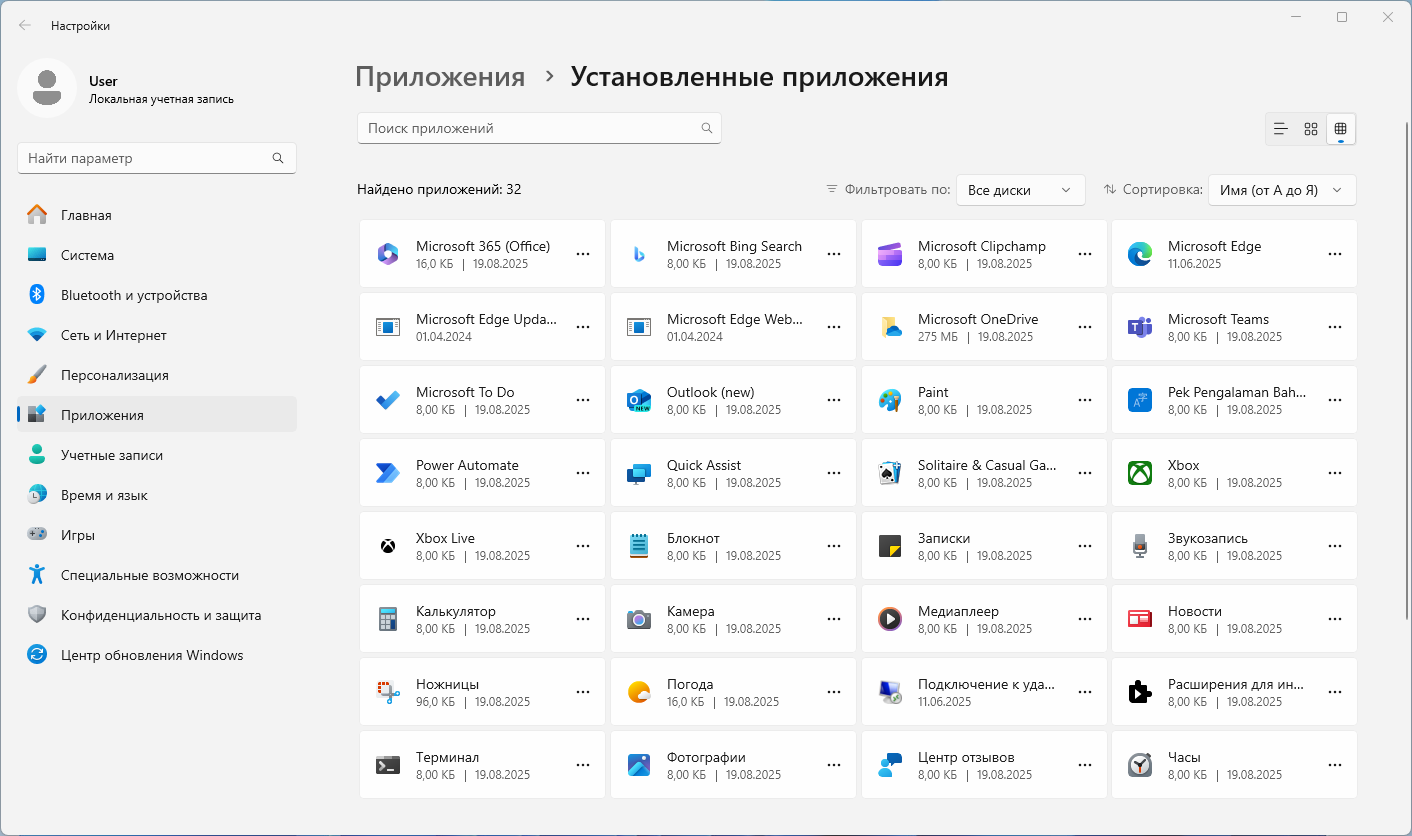Open Игры settings section

click(157, 535)
